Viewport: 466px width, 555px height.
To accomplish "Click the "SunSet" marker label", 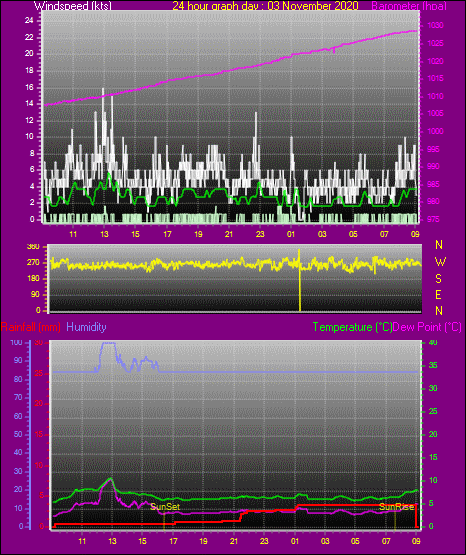I will tap(165, 507).
